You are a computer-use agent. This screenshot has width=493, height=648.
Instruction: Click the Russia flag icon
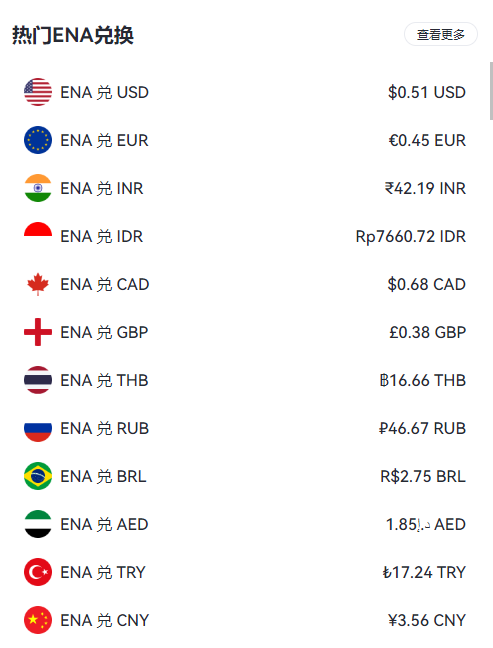coord(38,428)
